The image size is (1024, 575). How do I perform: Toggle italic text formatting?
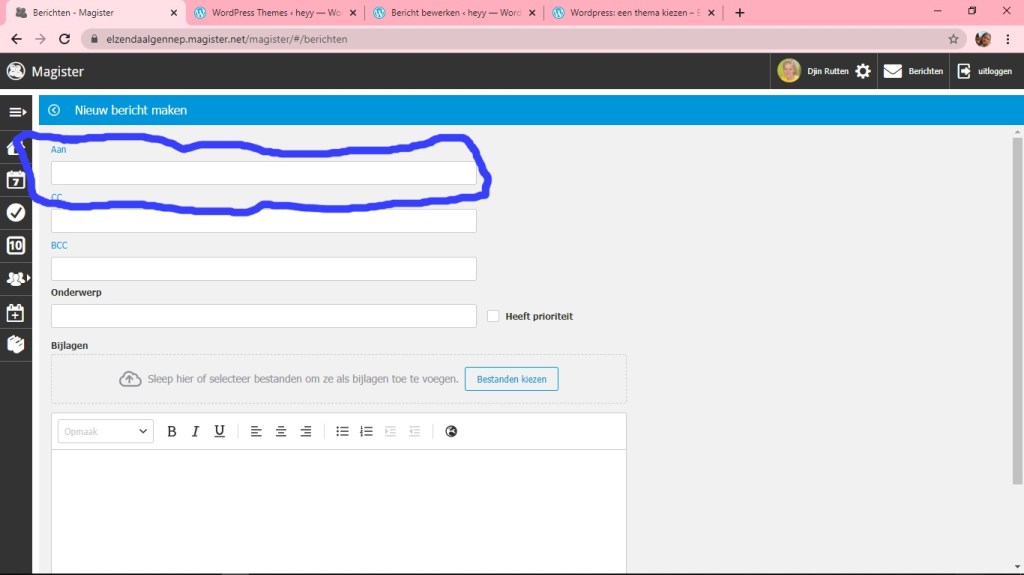(x=195, y=431)
